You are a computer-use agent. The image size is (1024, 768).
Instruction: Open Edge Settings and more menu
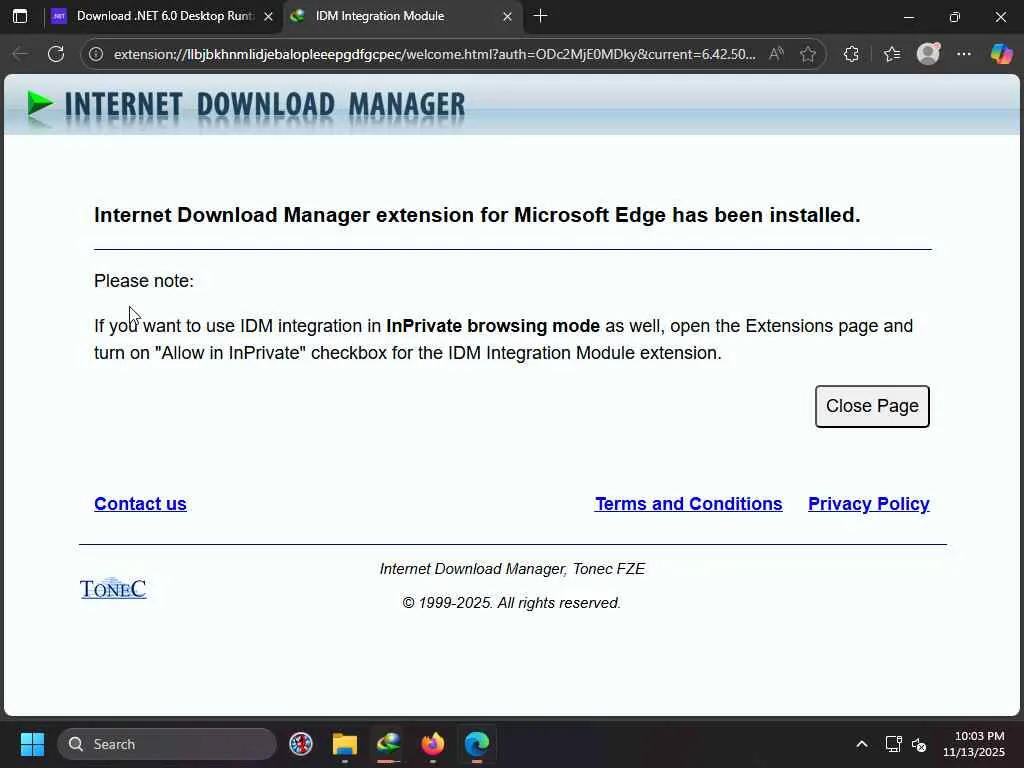(x=964, y=54)
